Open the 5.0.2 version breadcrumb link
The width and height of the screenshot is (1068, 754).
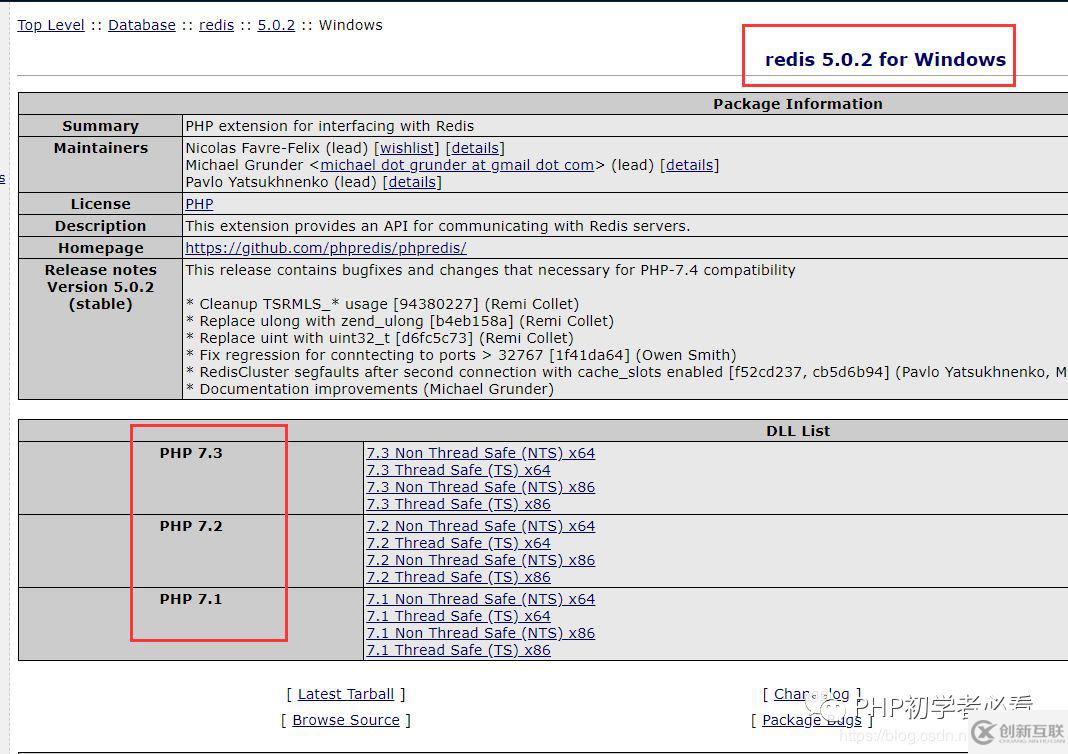pos(276,25)
